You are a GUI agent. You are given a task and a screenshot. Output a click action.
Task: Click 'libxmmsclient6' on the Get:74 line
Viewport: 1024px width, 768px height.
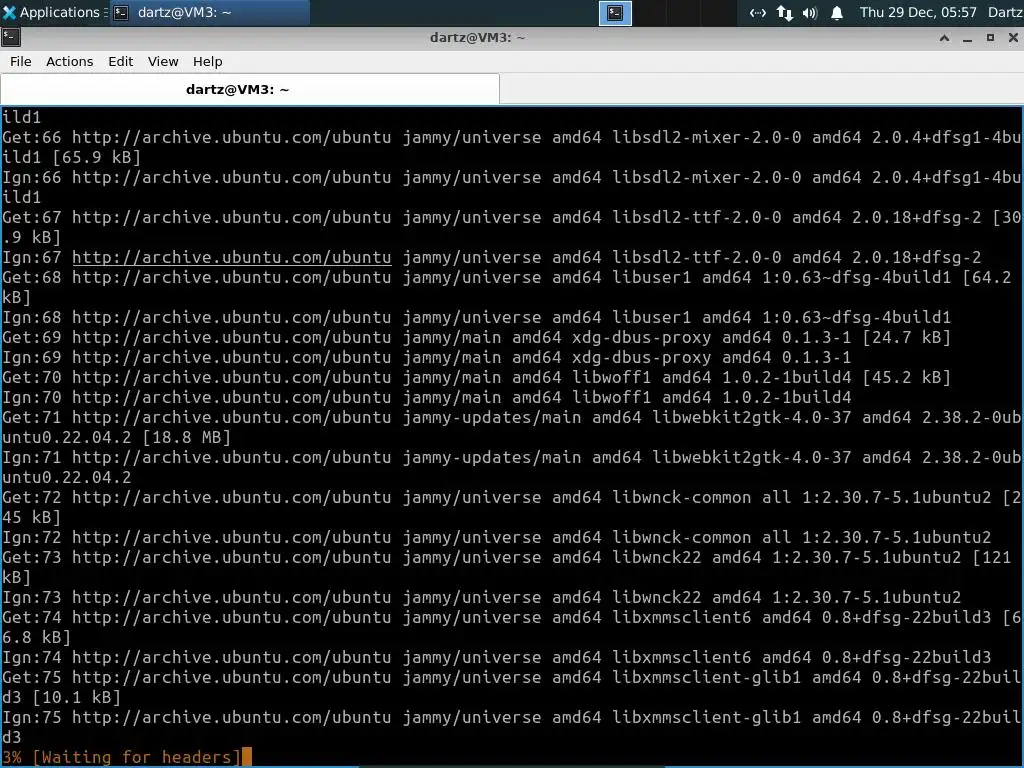(x=681, y=618)
